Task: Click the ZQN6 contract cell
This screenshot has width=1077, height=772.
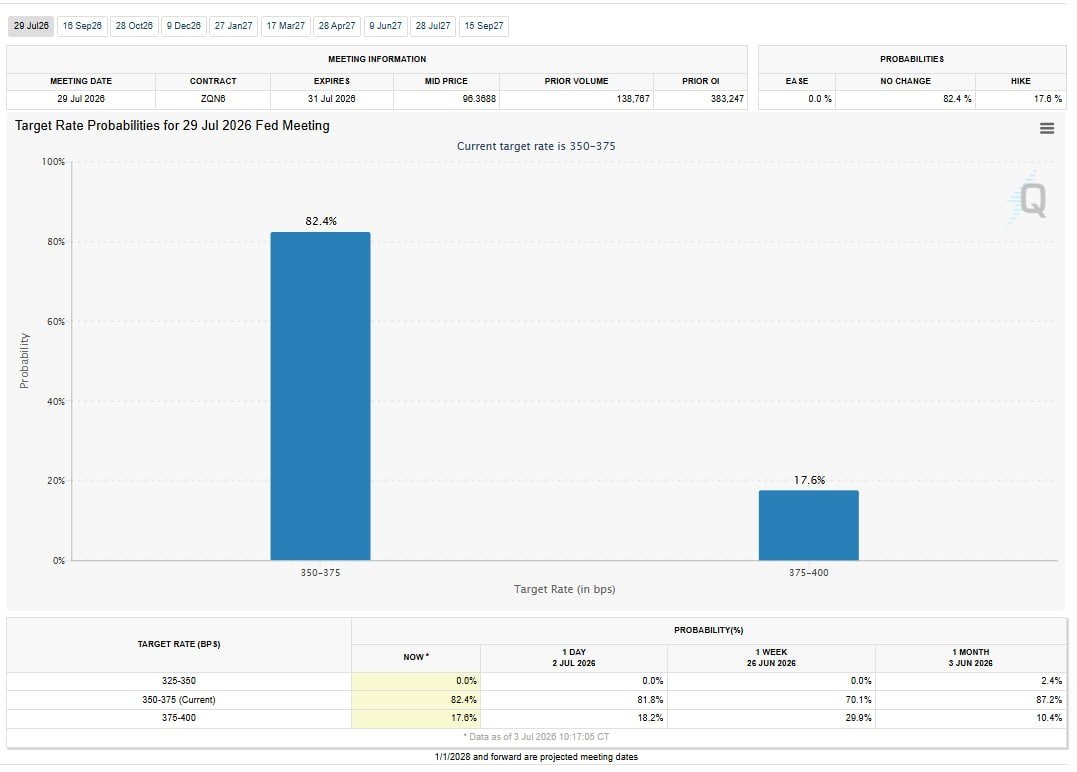Action: coord(213,99)
